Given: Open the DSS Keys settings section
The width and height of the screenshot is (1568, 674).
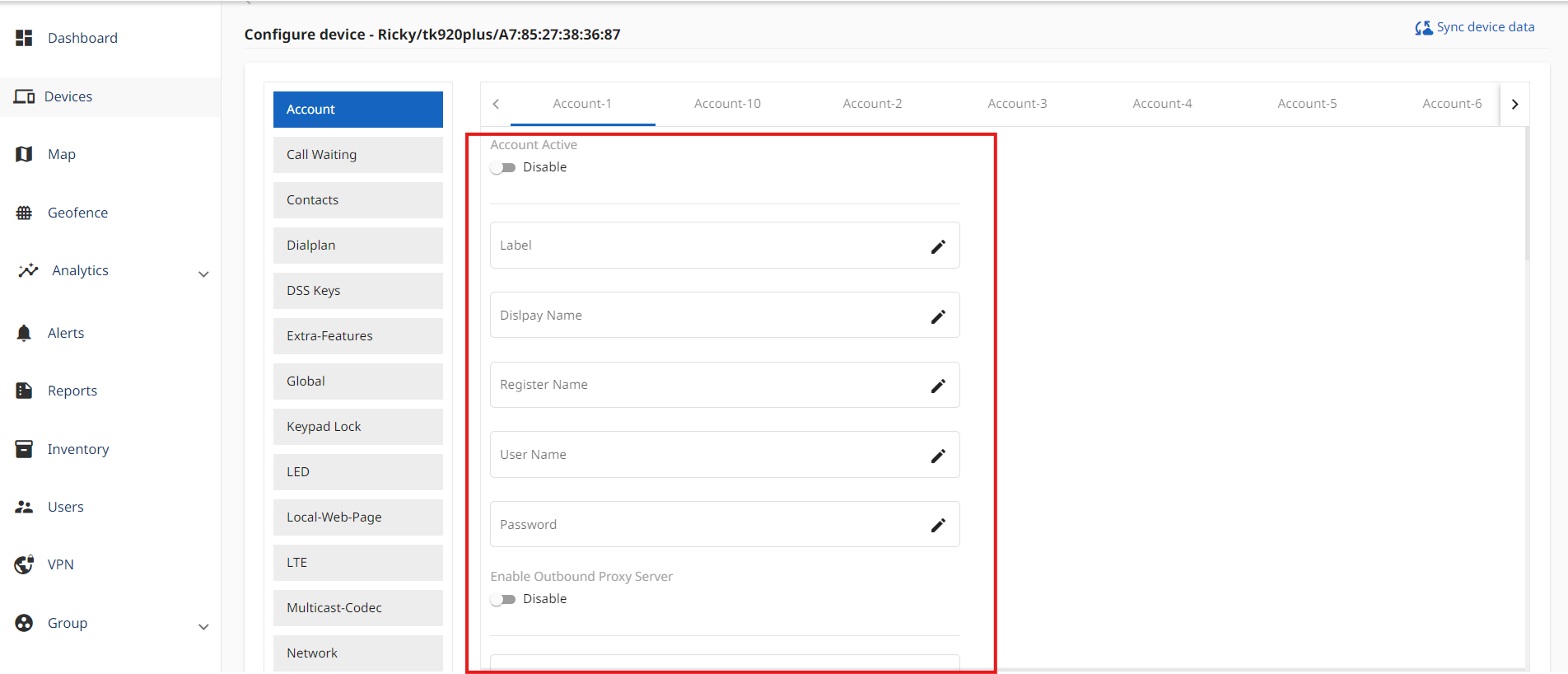Looking at the screenshot, I should point(357,291).
